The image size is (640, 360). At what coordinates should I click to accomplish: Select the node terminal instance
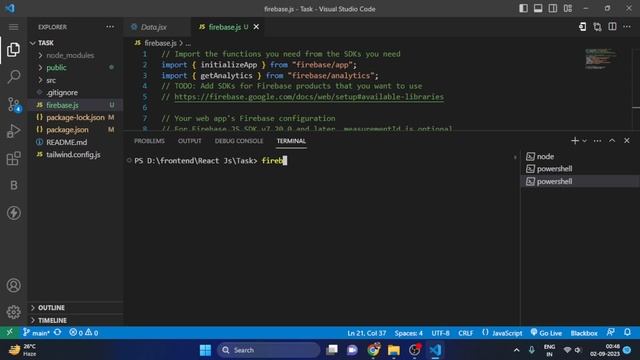point(580,156)
